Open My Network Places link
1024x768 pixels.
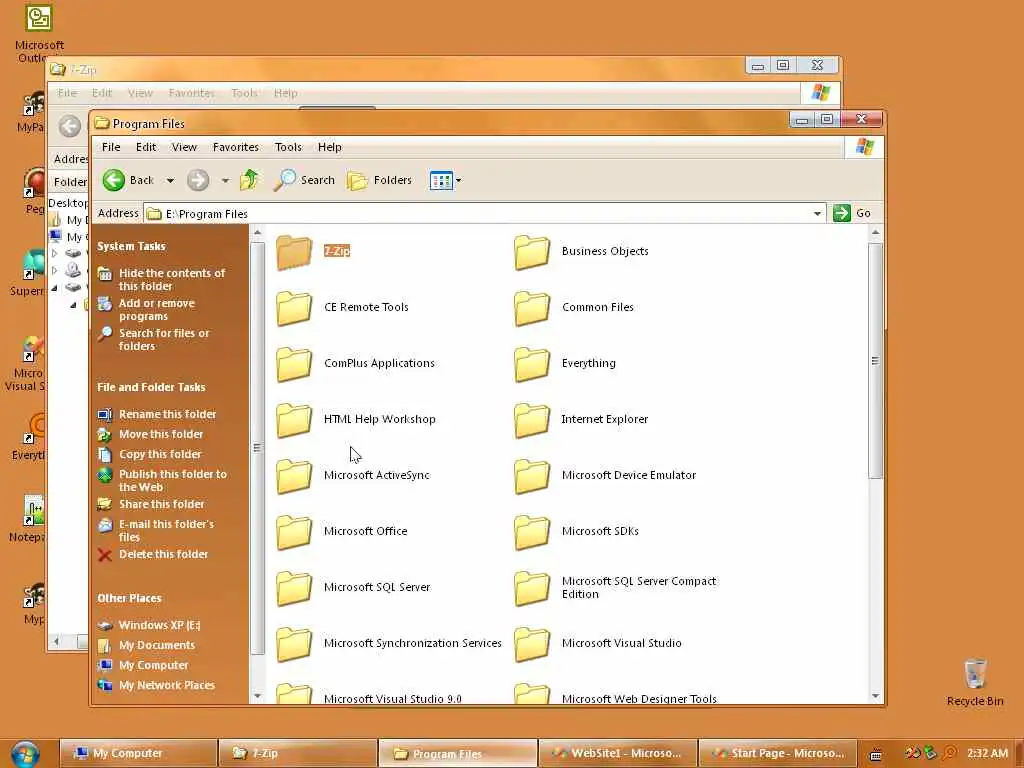coord(167,685)
